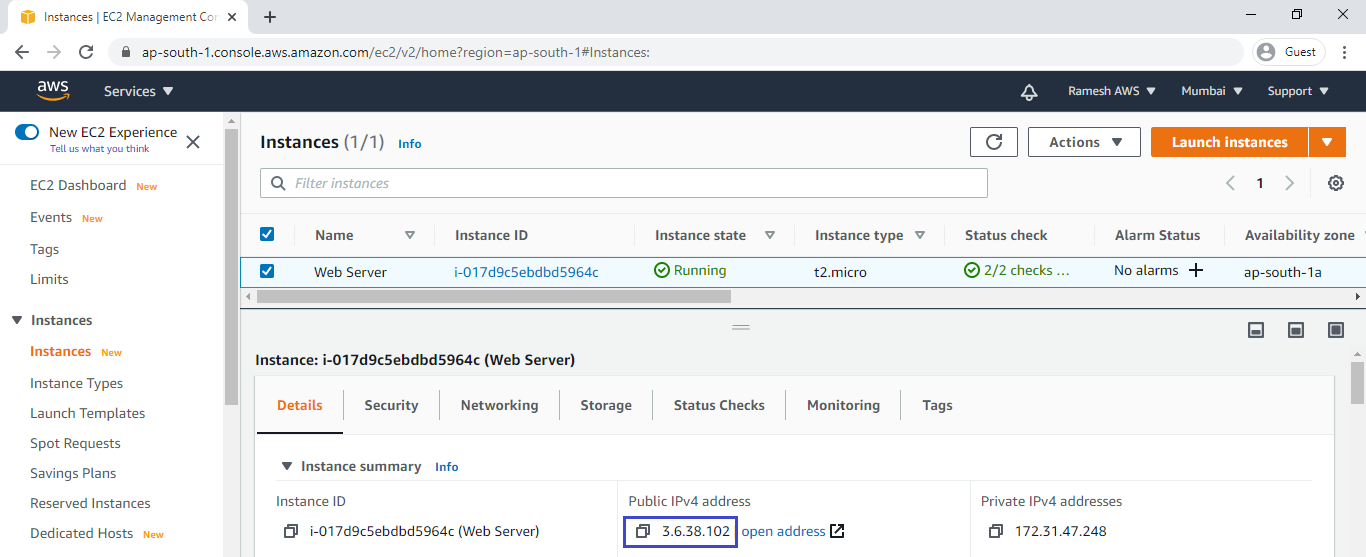Open instance link i-017d9c5ebdbd5964c in table
Viewport: 1366px width, 557px height.
click(x=526, y=271)
